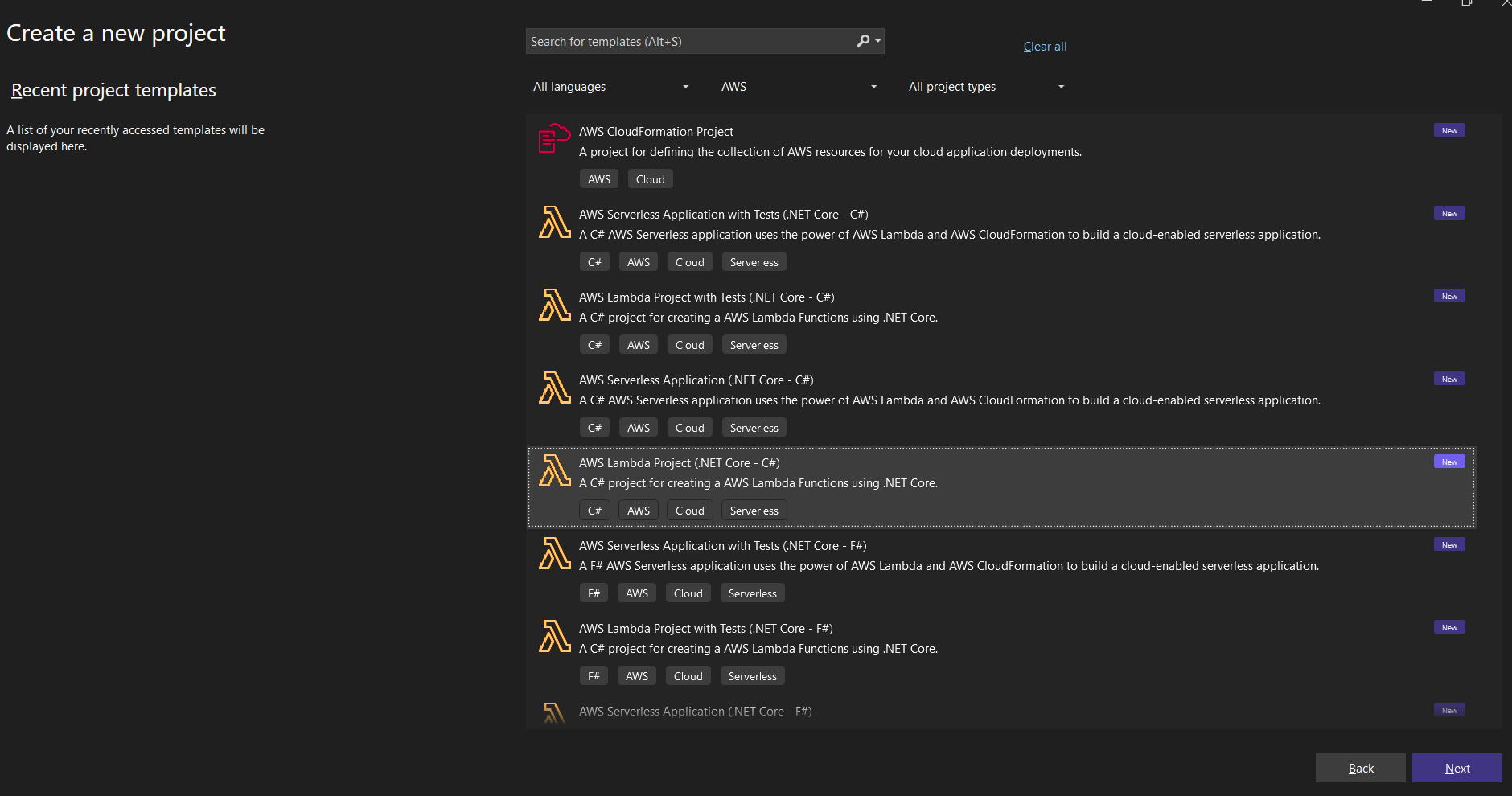Click the Recent project templates heading

point(113,90)
